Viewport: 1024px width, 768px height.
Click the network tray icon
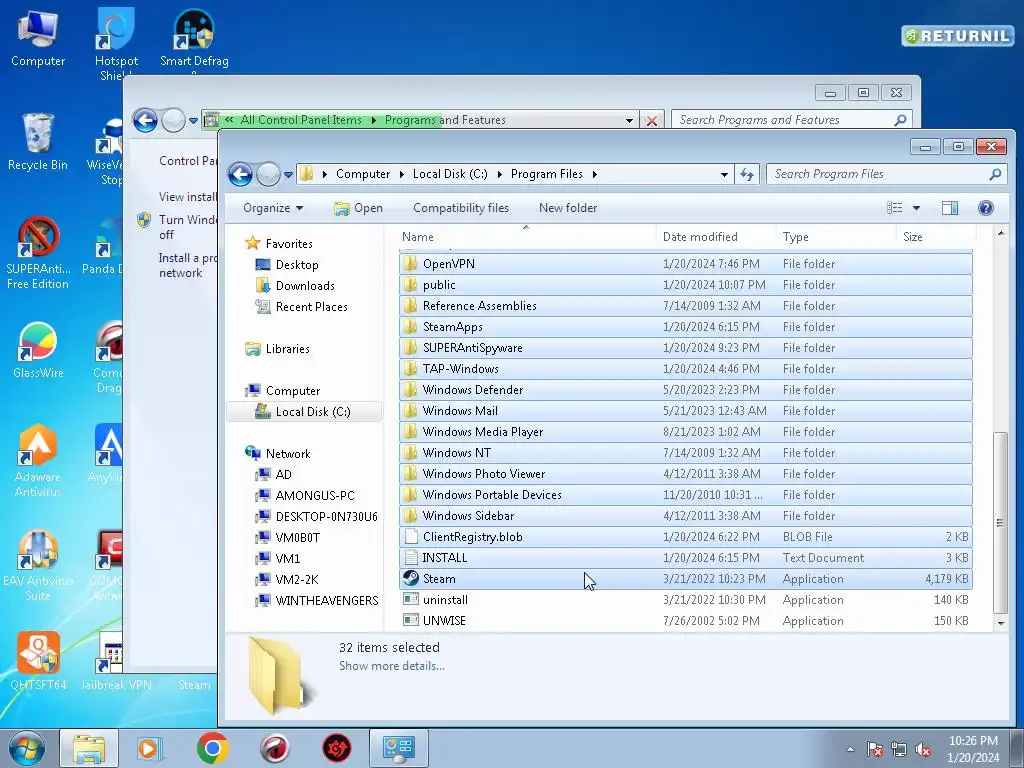899,749
